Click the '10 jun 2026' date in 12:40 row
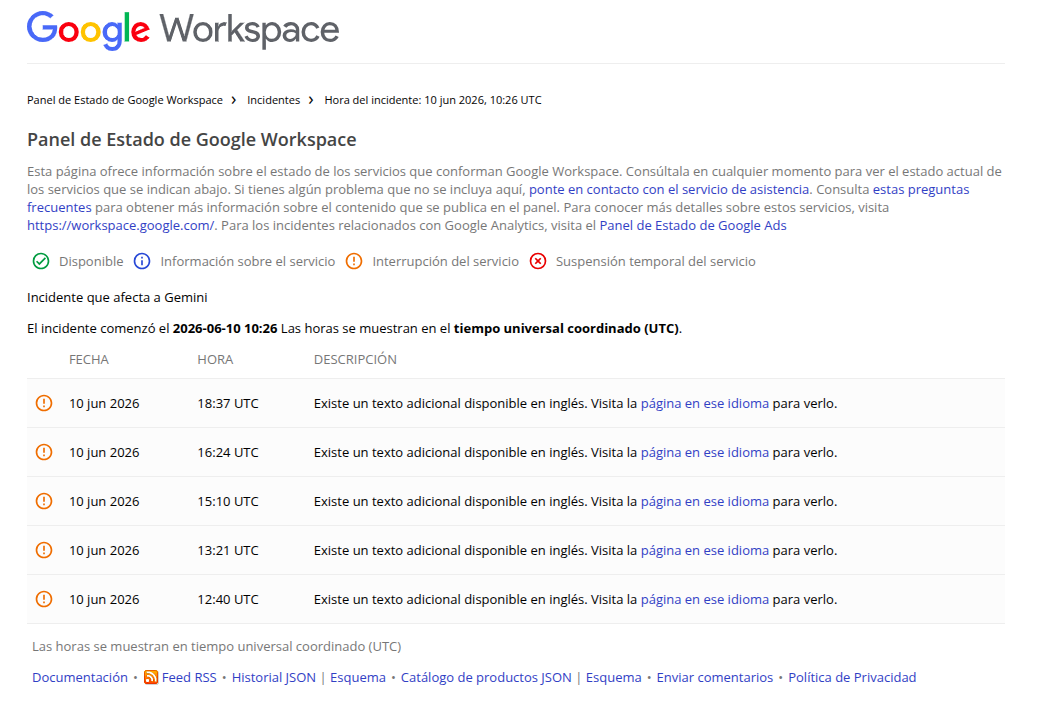 [x=104, y=599]
